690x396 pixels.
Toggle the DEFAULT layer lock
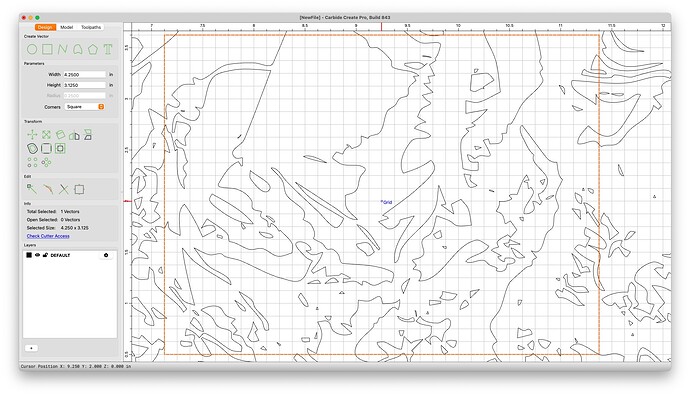click(x=45, y=255)
